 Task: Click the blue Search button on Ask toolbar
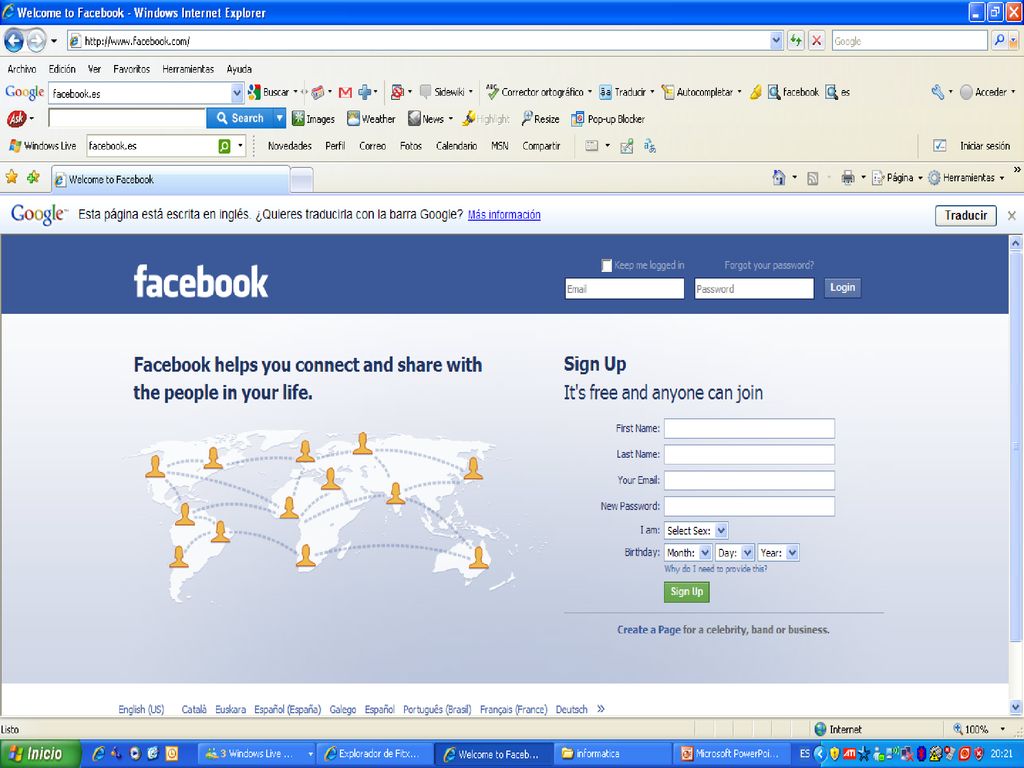point(240,118)
